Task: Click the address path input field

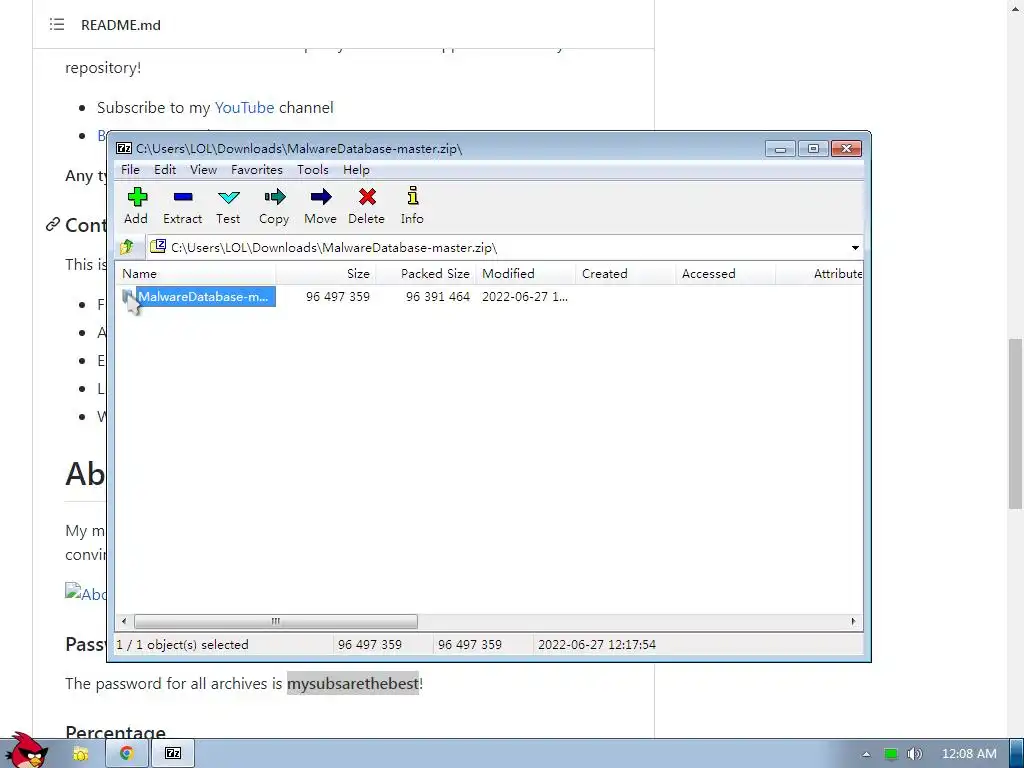Action: coord(496,248)
